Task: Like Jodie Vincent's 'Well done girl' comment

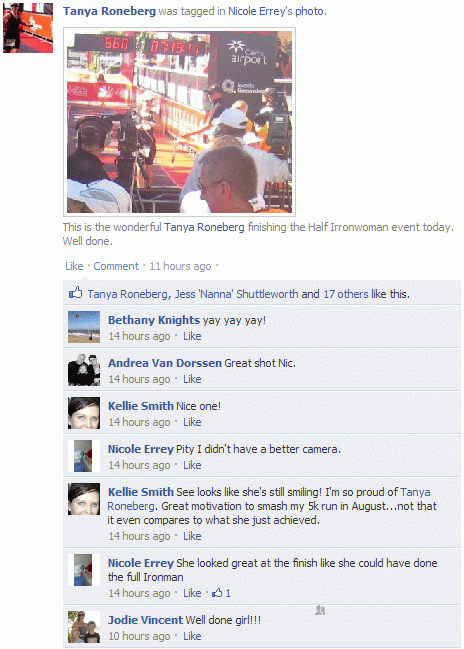Action: point(192,636)
